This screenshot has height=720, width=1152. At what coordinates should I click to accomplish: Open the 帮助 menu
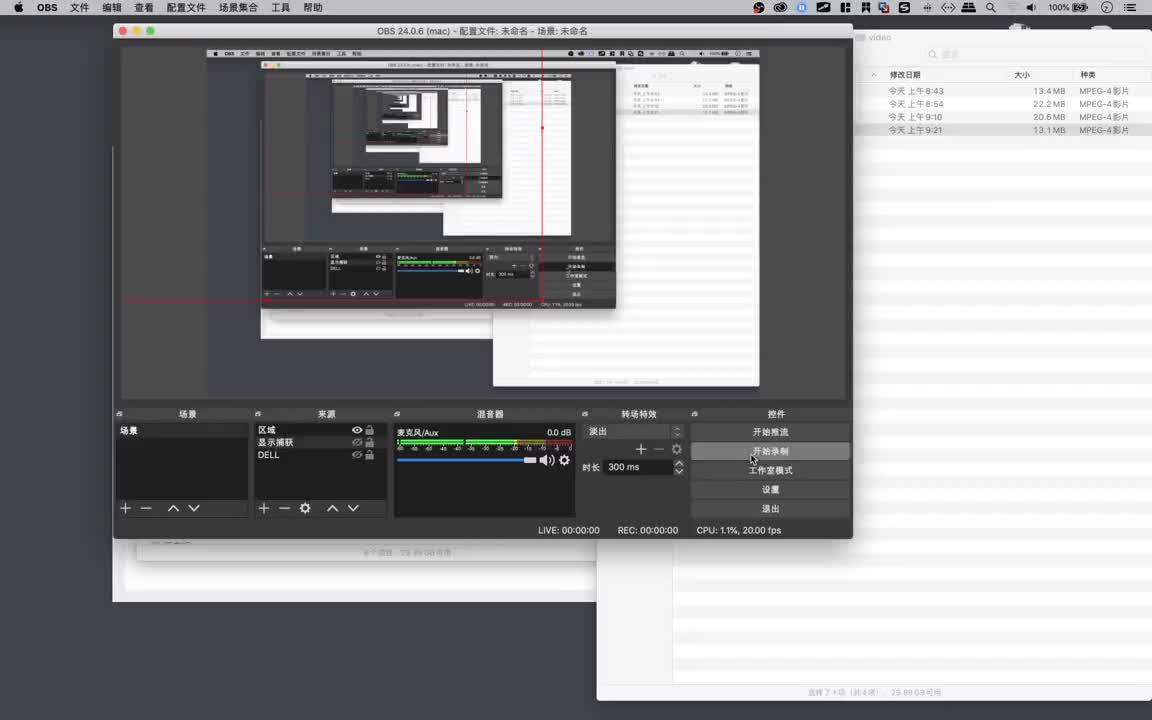[x=313, y=7]
